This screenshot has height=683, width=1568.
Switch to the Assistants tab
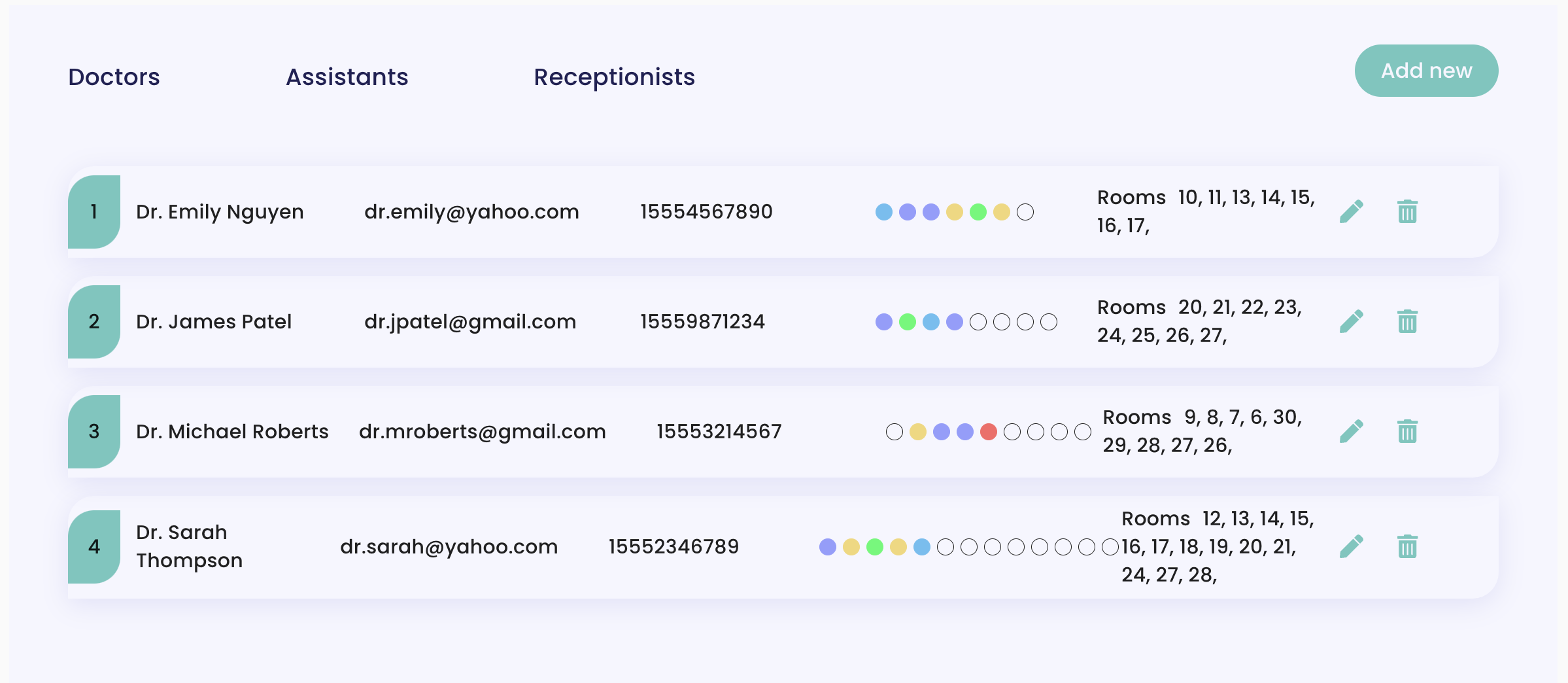[347, 77]
